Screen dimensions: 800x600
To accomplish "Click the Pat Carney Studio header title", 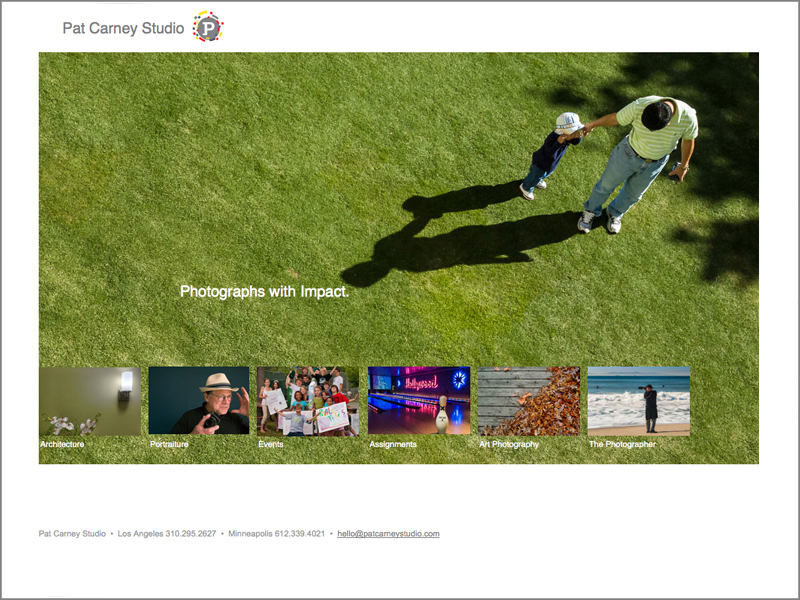I will pyautogui.click(x=123, y=28).
